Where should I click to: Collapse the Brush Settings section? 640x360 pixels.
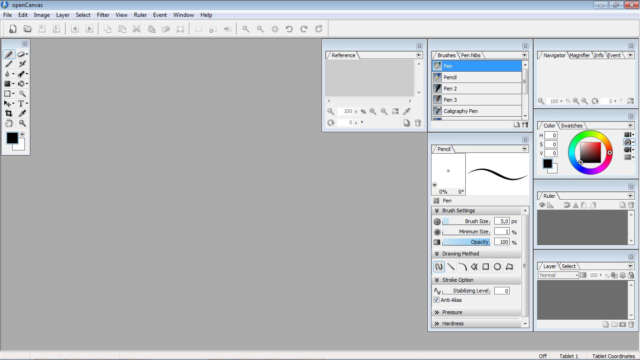click(x=437, y=211)
